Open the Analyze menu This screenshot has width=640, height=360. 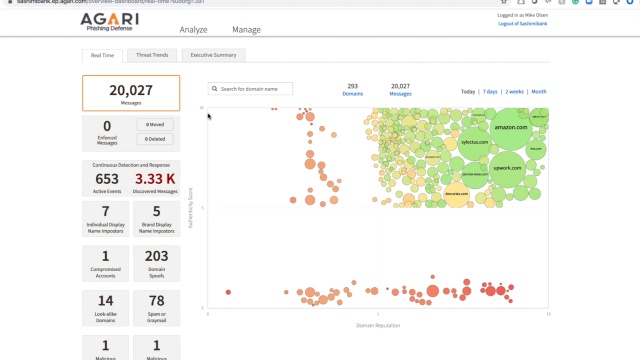click(x=193, y=29)
